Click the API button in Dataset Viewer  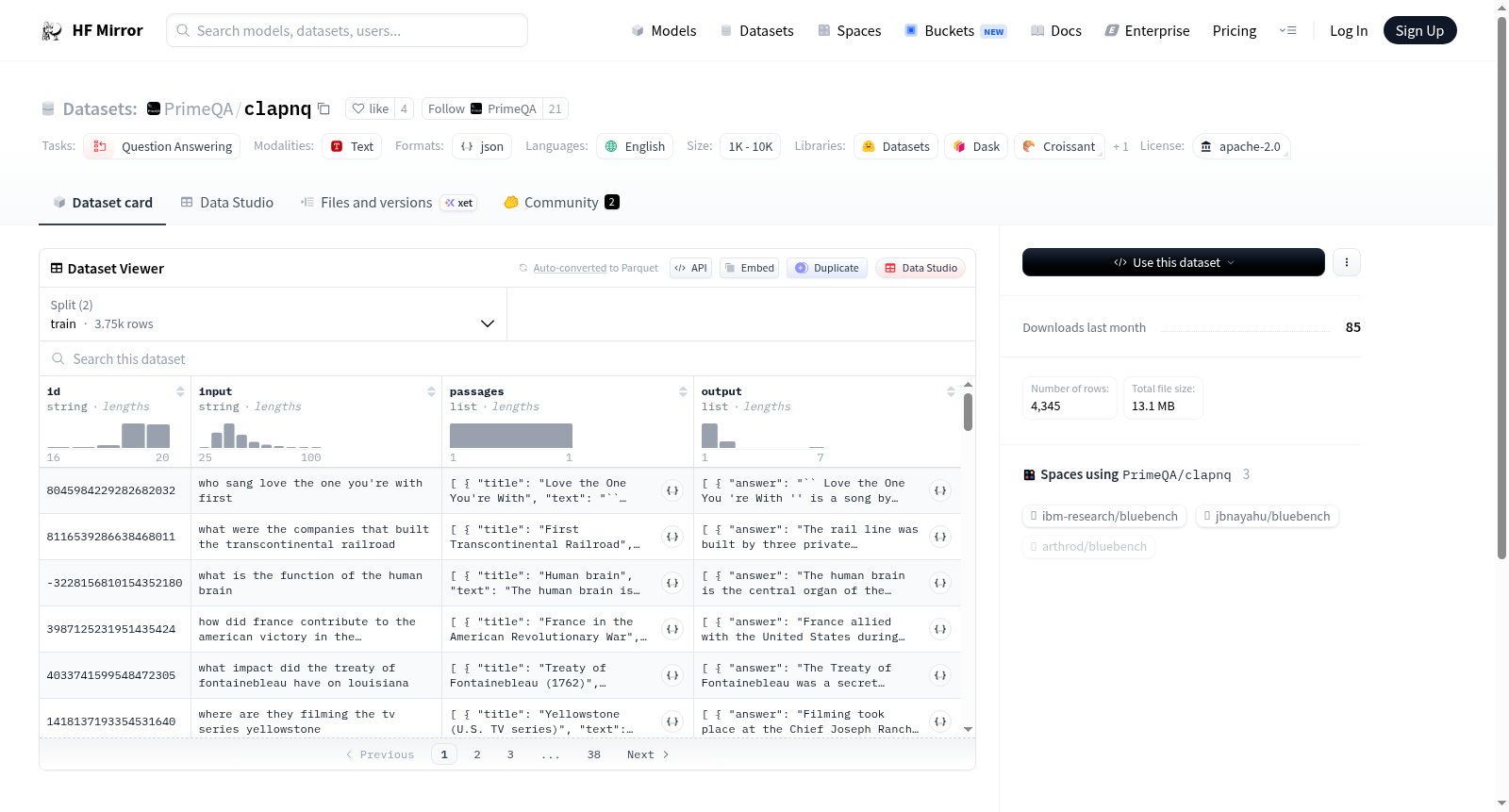click(690, 268)
